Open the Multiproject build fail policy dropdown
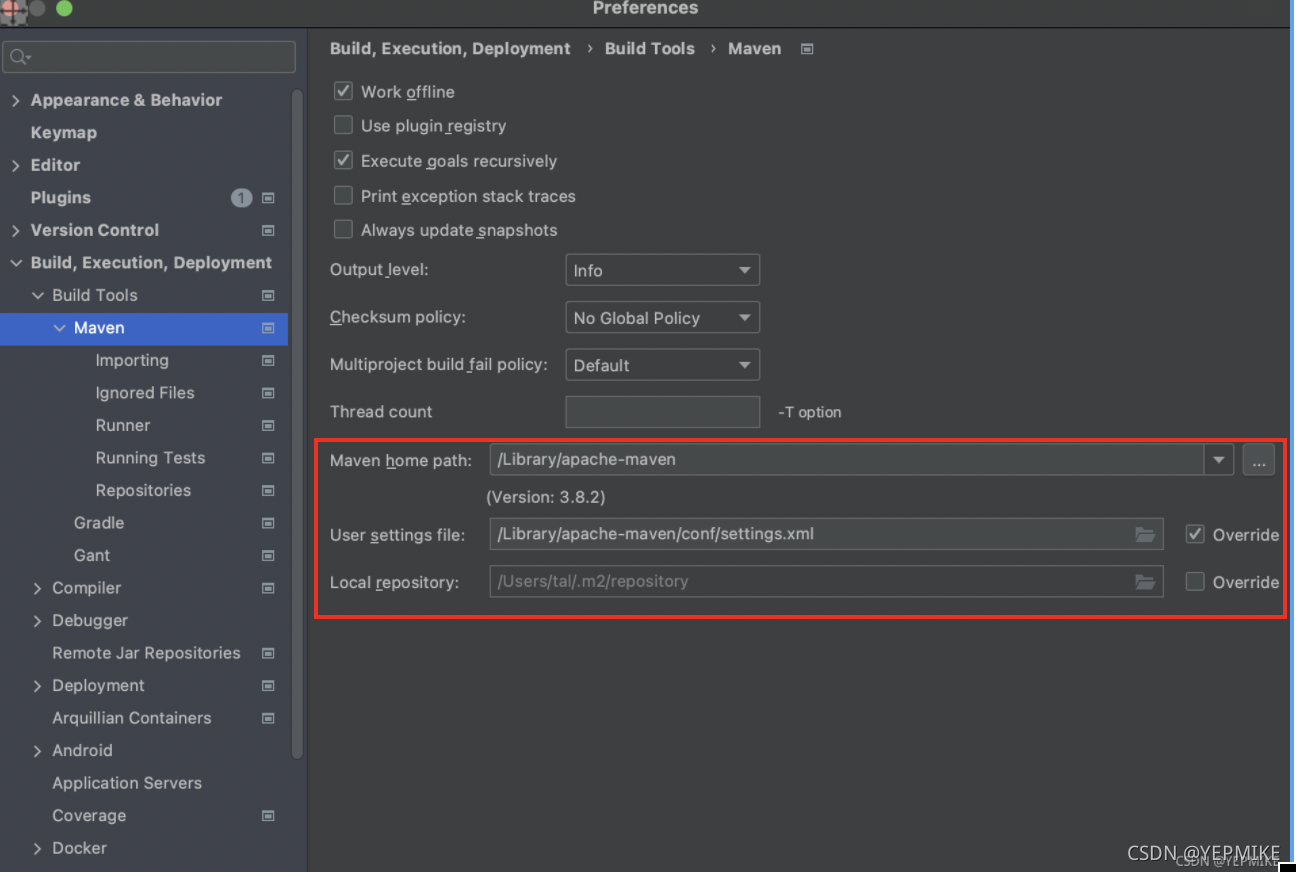 coord(662,364)
